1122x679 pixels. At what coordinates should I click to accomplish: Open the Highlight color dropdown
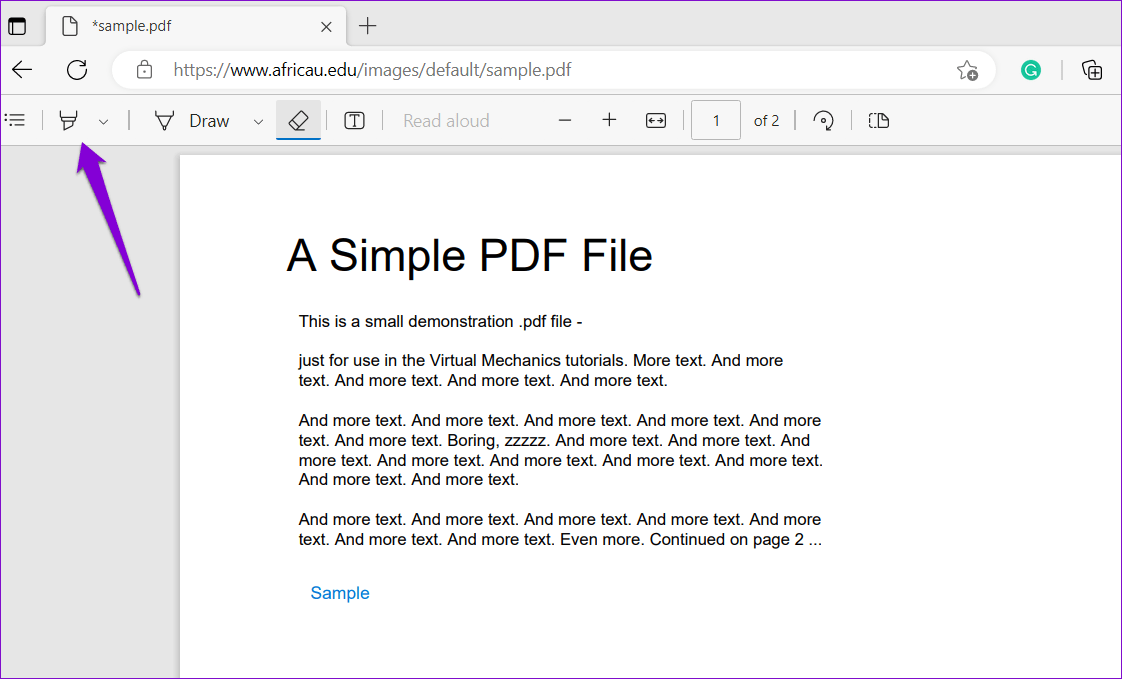click(x=103, y=120)
